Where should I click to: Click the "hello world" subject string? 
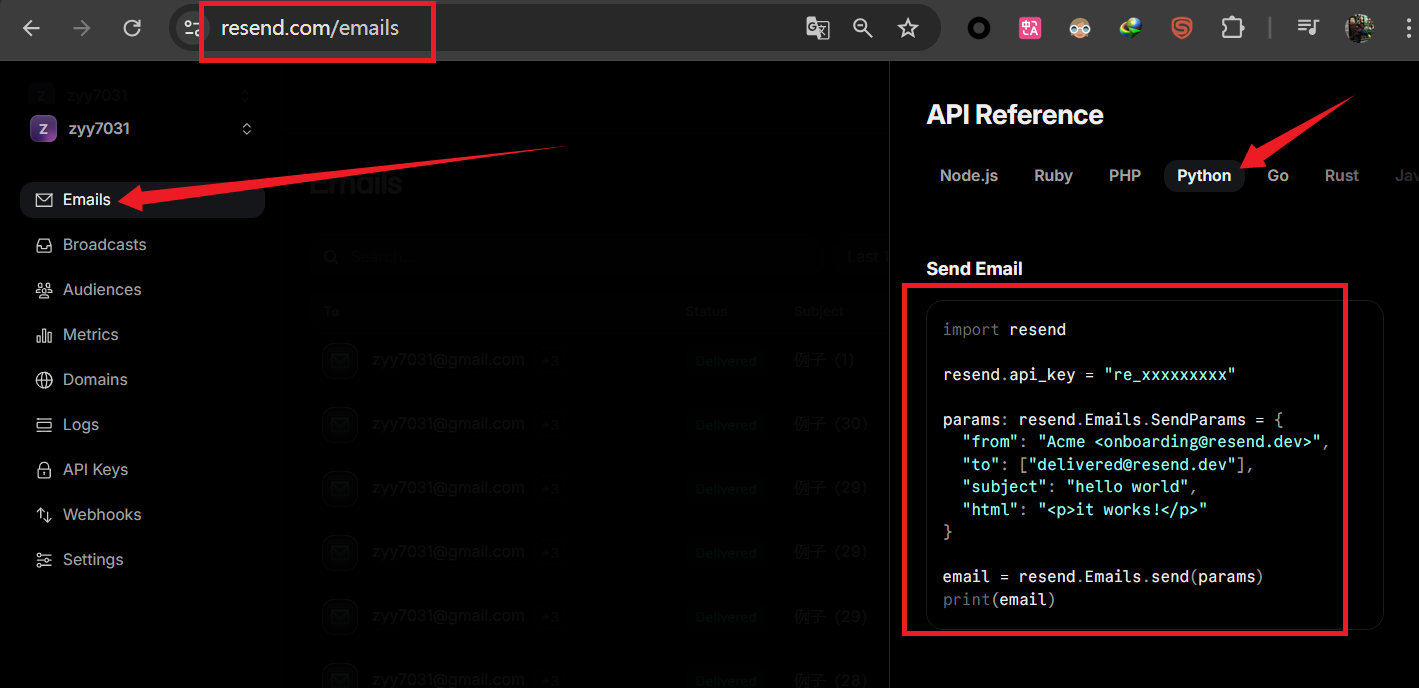pyautogui.click(x=1126, y=487)
